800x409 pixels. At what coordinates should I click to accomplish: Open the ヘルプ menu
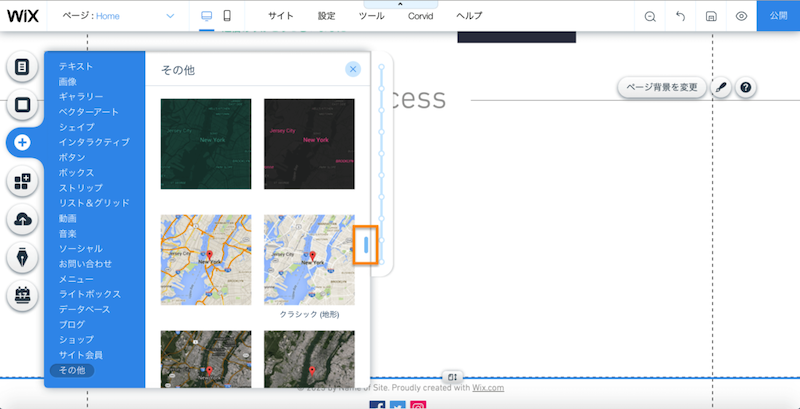pos(469,16)
